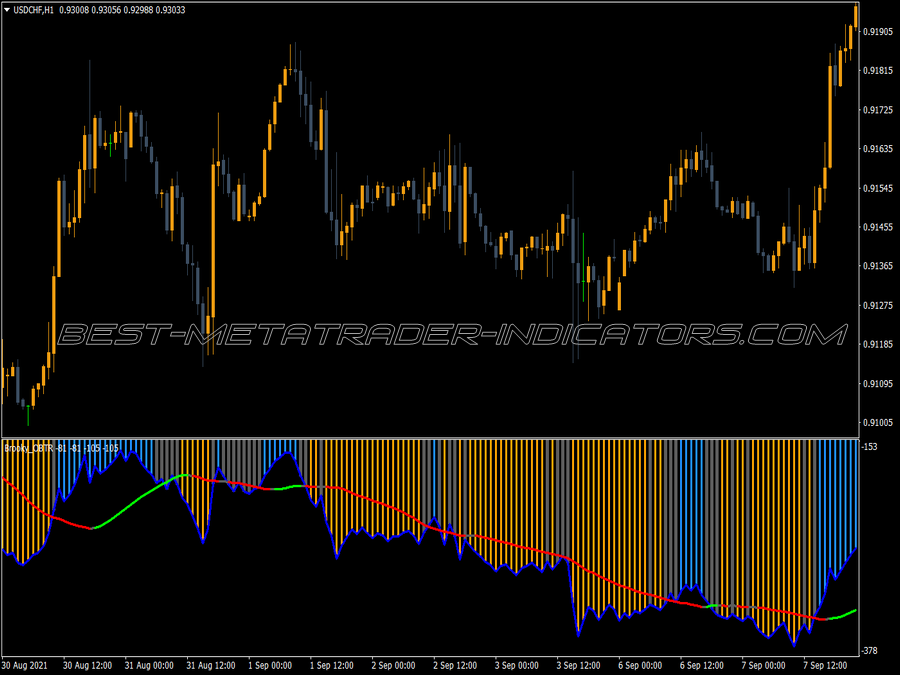Click the 2 Sep 00:00 time label
Image resolution: width=900 pixels, height=675 pixels.
coord(393,666)
